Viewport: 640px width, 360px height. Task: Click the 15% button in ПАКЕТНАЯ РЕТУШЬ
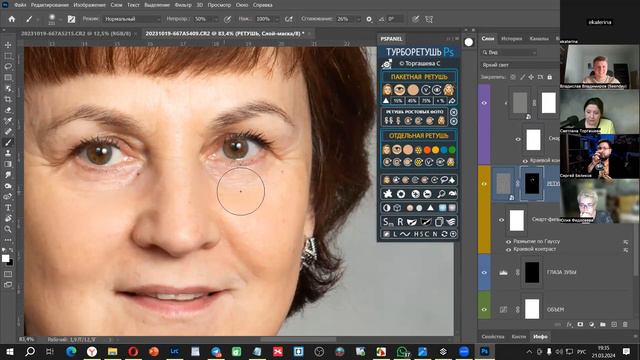click(397, 100)
